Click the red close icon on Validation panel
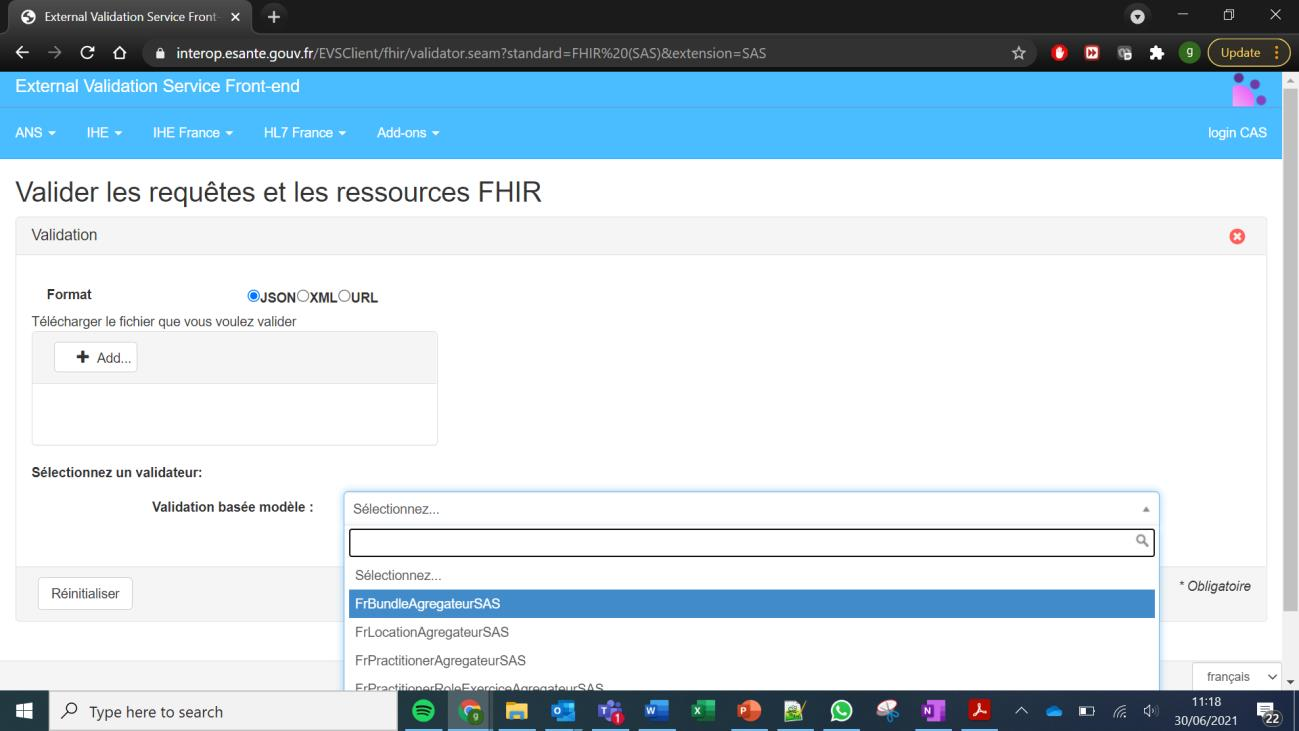The width and height of the screenshot is (1299, 731). (1237, 236)
